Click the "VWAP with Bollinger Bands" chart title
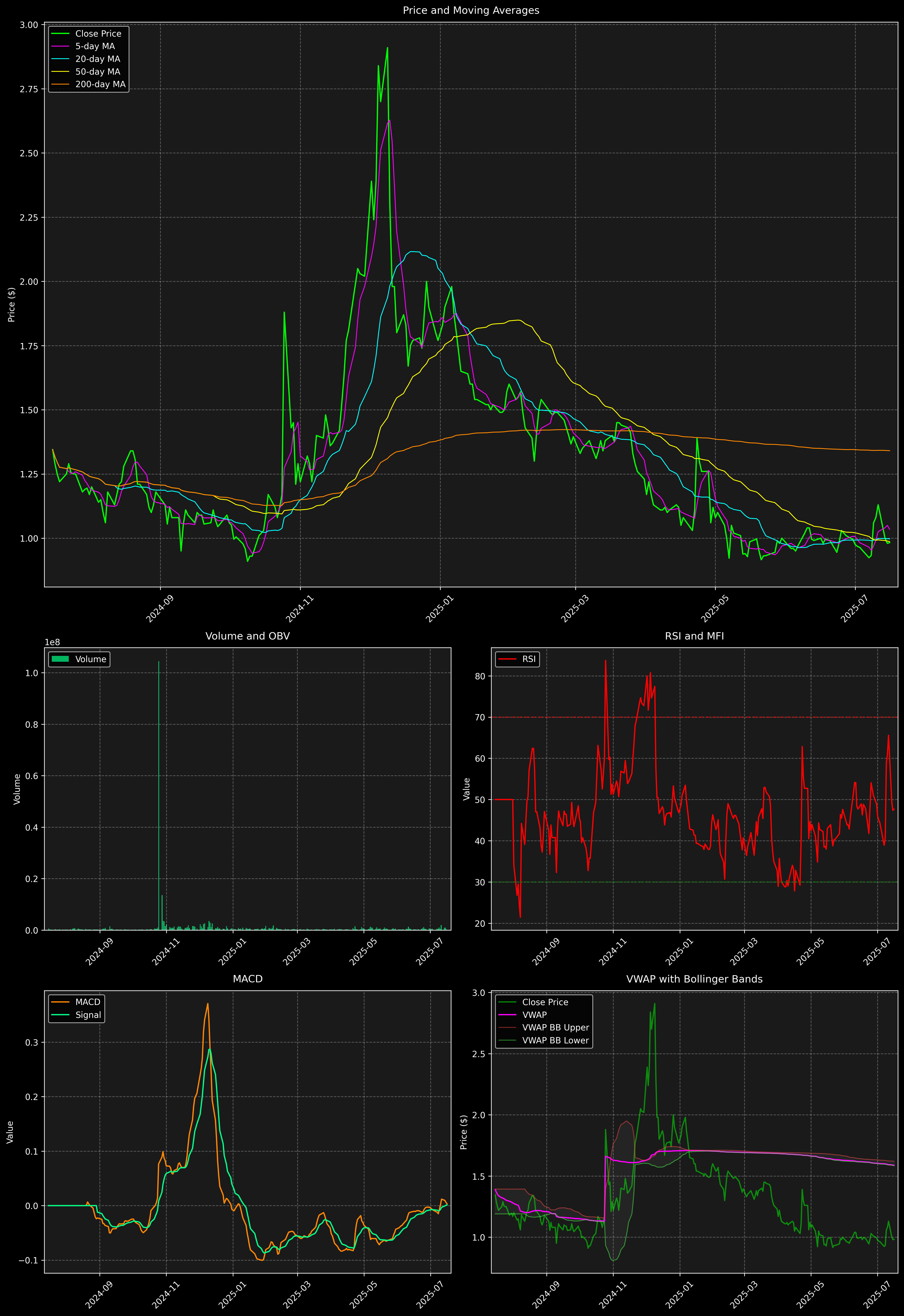The height and width of the screenshot is (1316, 904). (694, 979)
